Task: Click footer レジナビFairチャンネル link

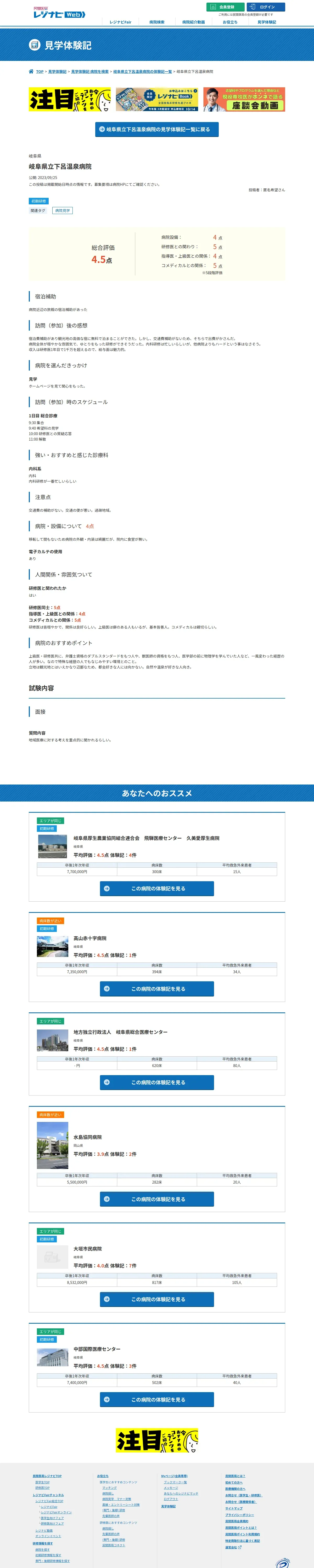Action: point(48,1495)
